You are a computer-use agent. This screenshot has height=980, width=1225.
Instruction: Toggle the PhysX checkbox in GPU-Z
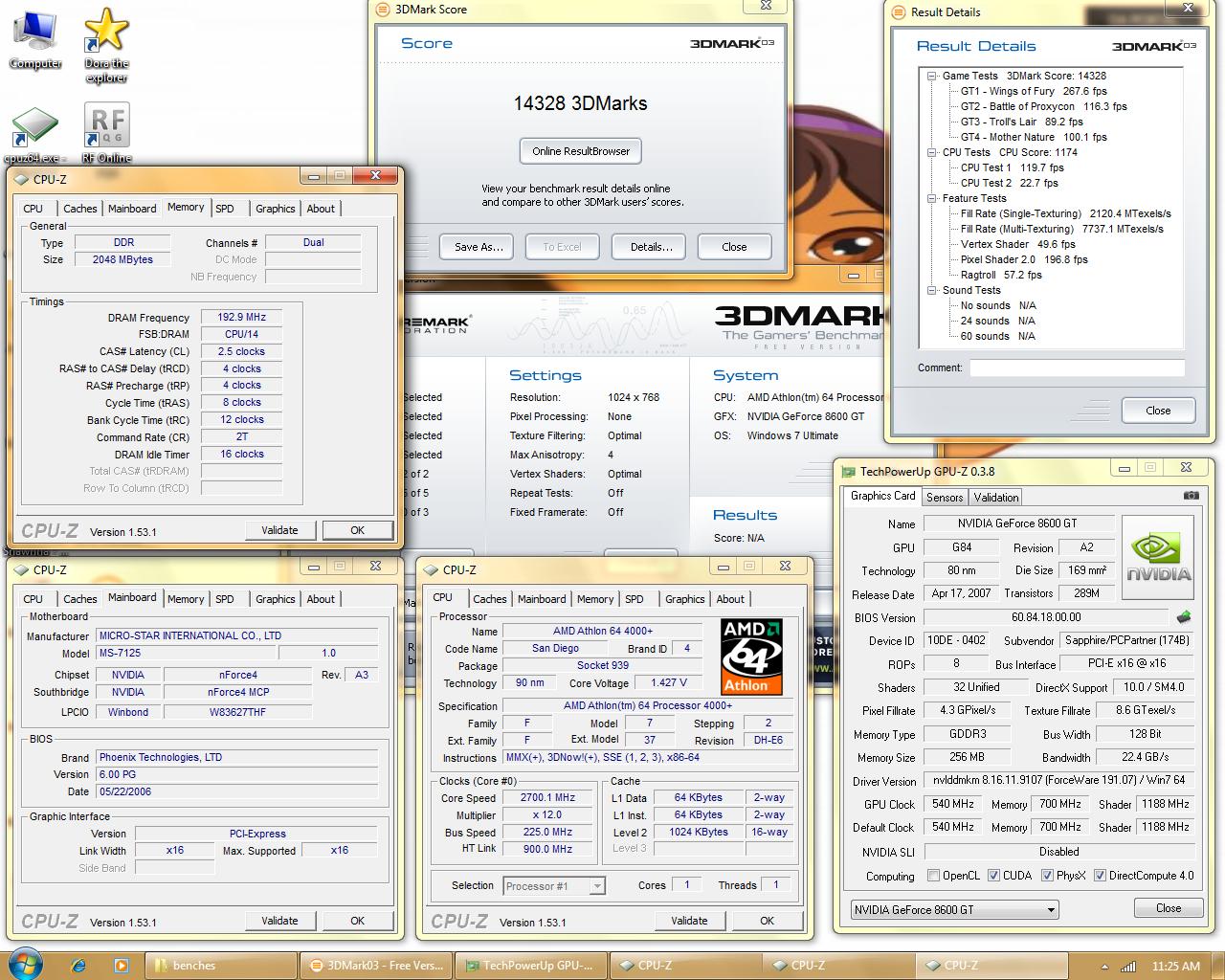tap(1047, 876)
